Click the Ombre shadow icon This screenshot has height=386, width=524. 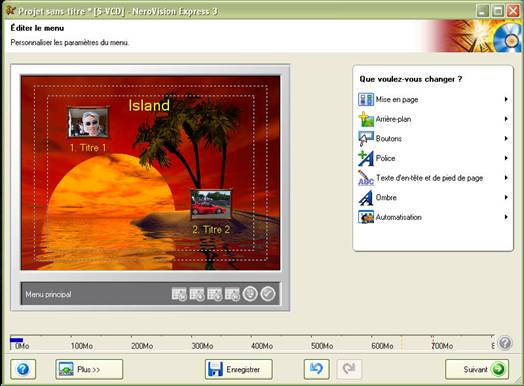(x=366, y=198)
